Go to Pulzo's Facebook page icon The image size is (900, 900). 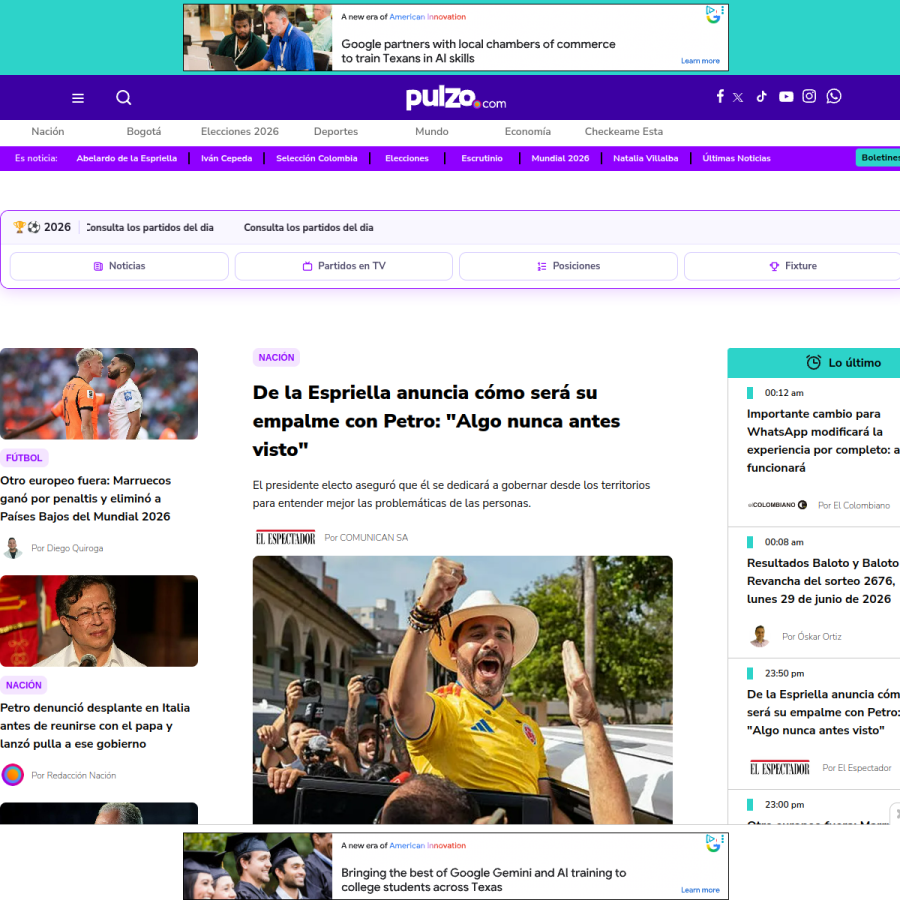coord(720,96)
